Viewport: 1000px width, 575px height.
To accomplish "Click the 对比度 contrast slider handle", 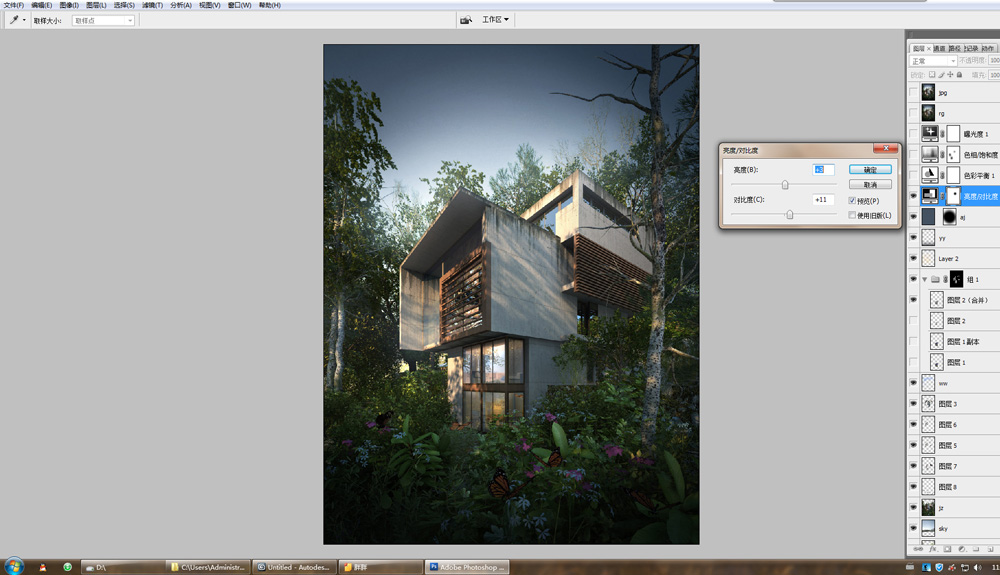I will point(790,214).
